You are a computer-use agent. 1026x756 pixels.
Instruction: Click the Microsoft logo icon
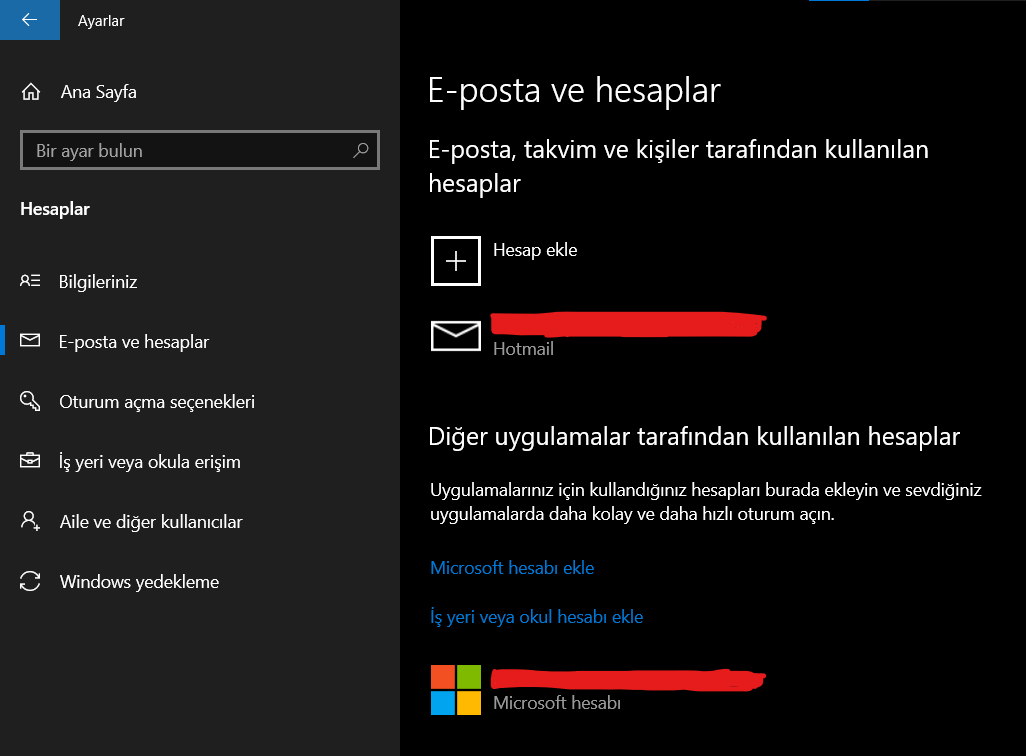pos(456,690)
